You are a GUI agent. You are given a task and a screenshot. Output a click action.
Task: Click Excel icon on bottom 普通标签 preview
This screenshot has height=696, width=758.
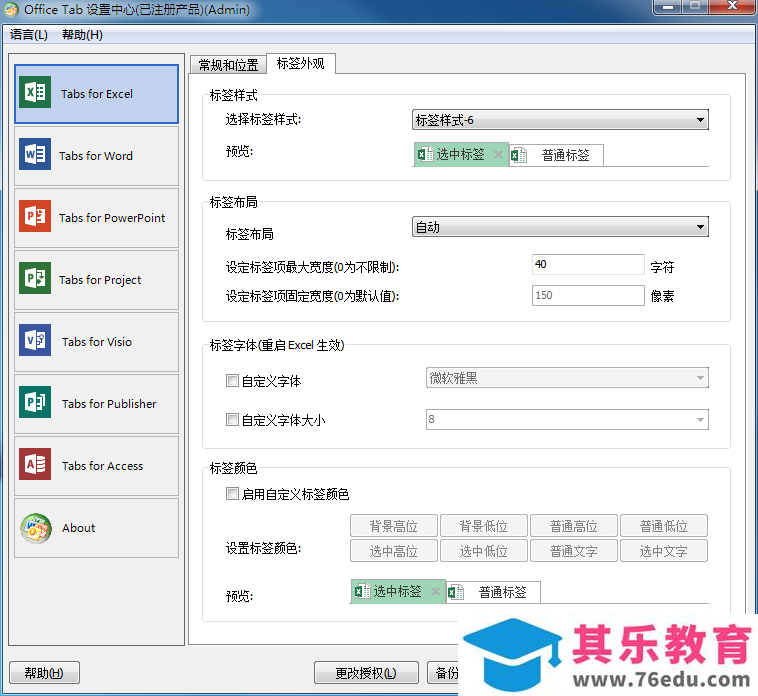[455, 592]
